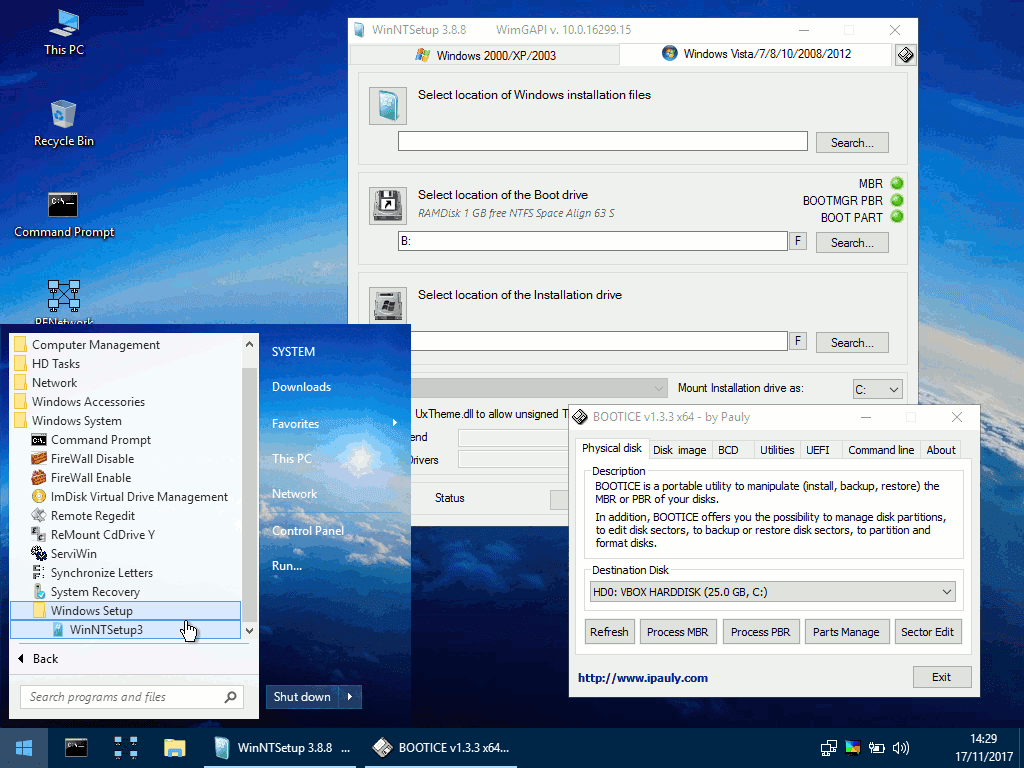The image size is (1024, 768).
Task: Click the Refresh button in BOOTICE
Action: click(609, 632)
